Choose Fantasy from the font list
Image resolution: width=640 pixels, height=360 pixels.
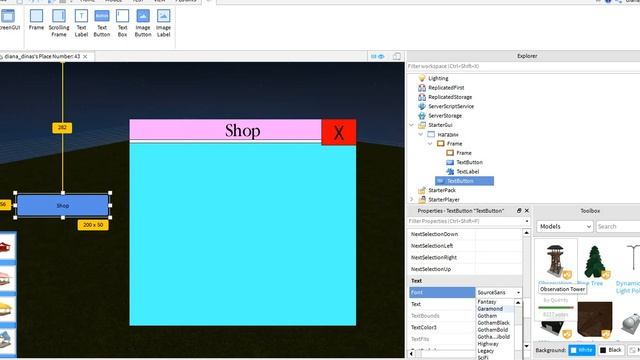pos(487,302)
